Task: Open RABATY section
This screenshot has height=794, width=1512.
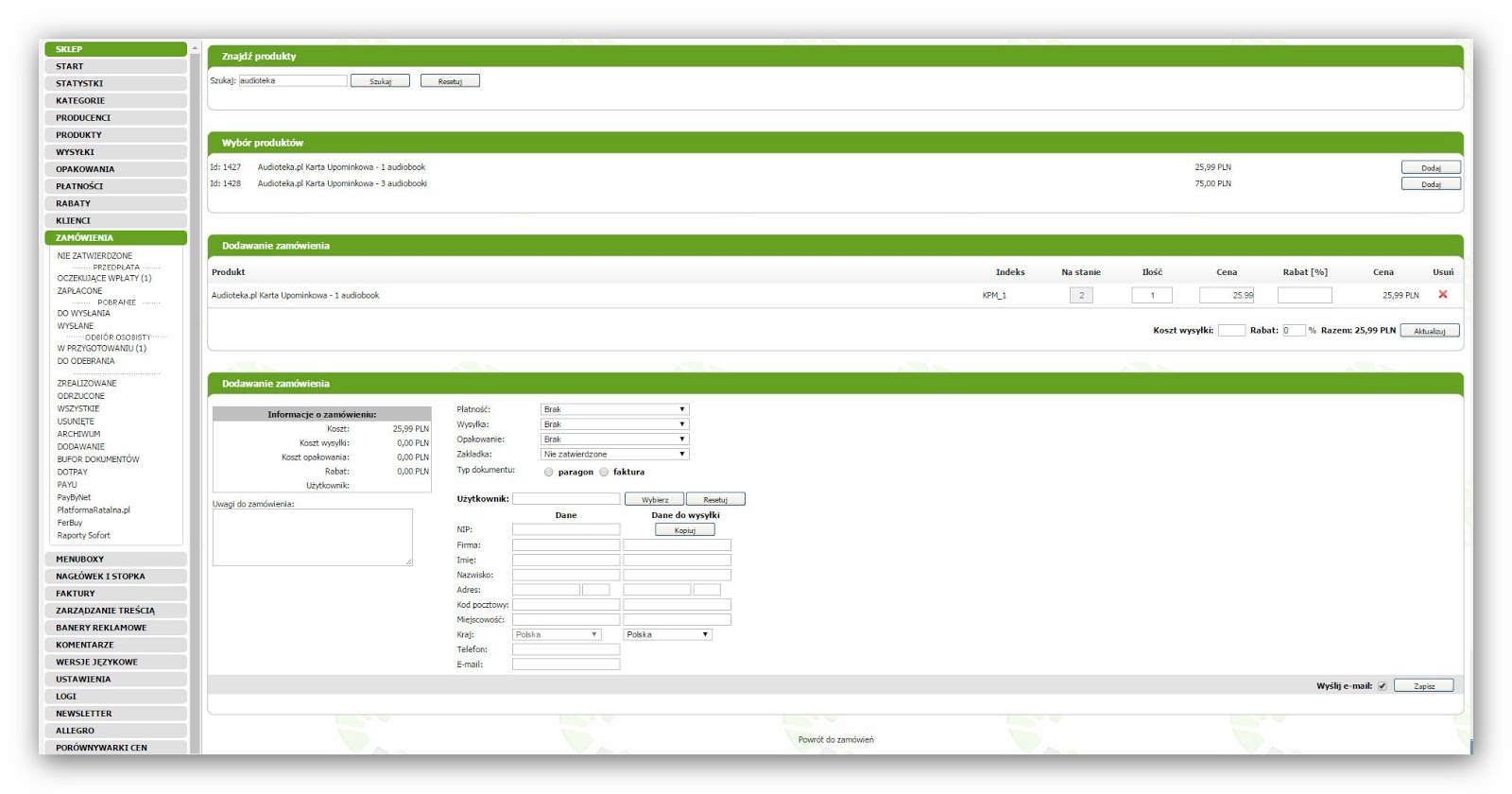Action: (115, 203)
